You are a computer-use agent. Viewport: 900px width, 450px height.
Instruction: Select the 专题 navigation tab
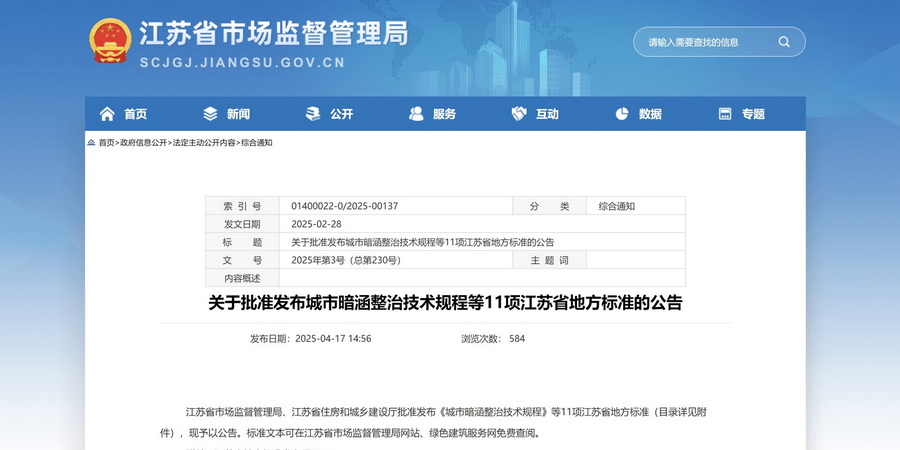(753, 114)
